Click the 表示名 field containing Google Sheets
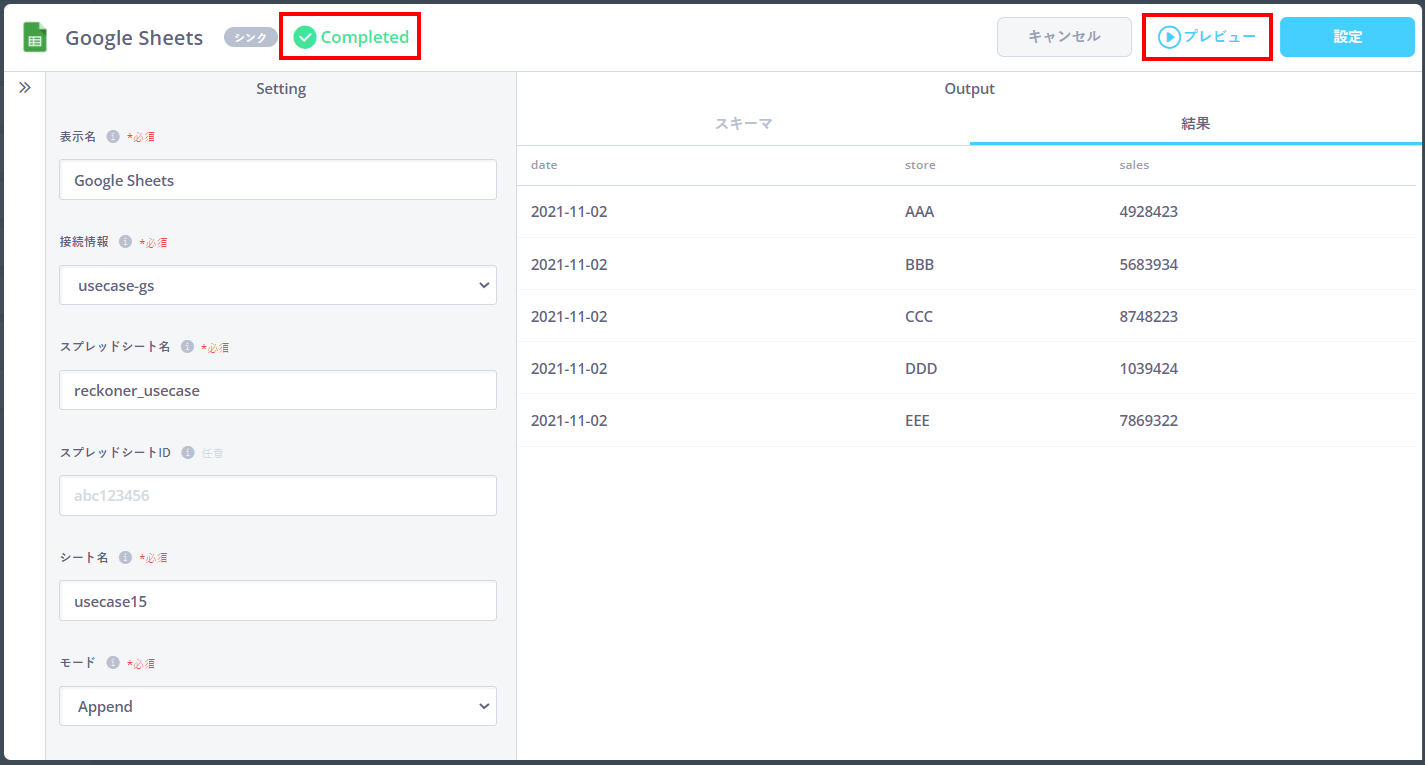The height and width of the screenshot is (765, 1425). [278, 180]
